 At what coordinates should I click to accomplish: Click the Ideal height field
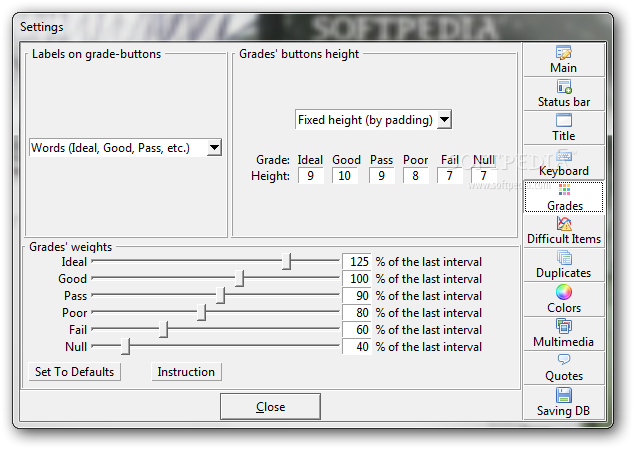coord(311,176)
